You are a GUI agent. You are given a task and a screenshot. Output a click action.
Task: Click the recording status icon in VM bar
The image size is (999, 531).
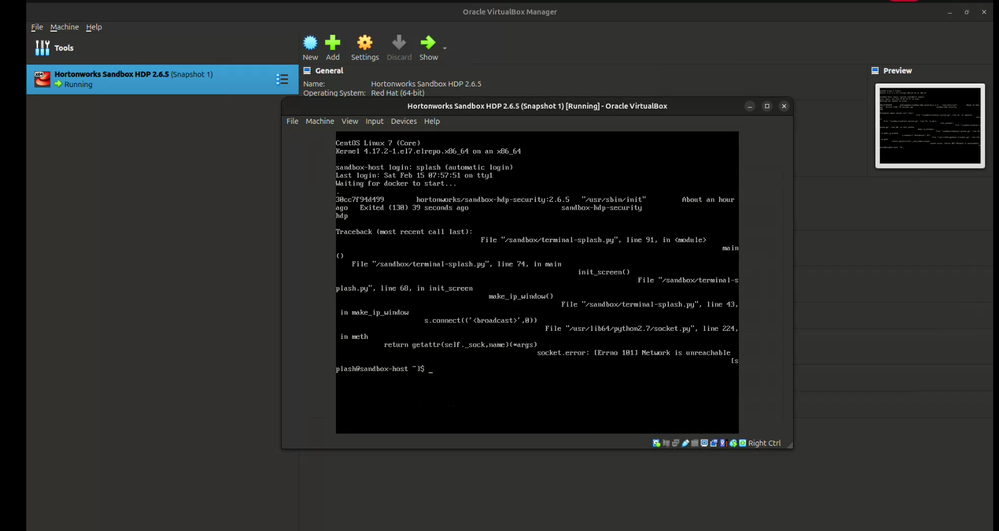(714, 443)
